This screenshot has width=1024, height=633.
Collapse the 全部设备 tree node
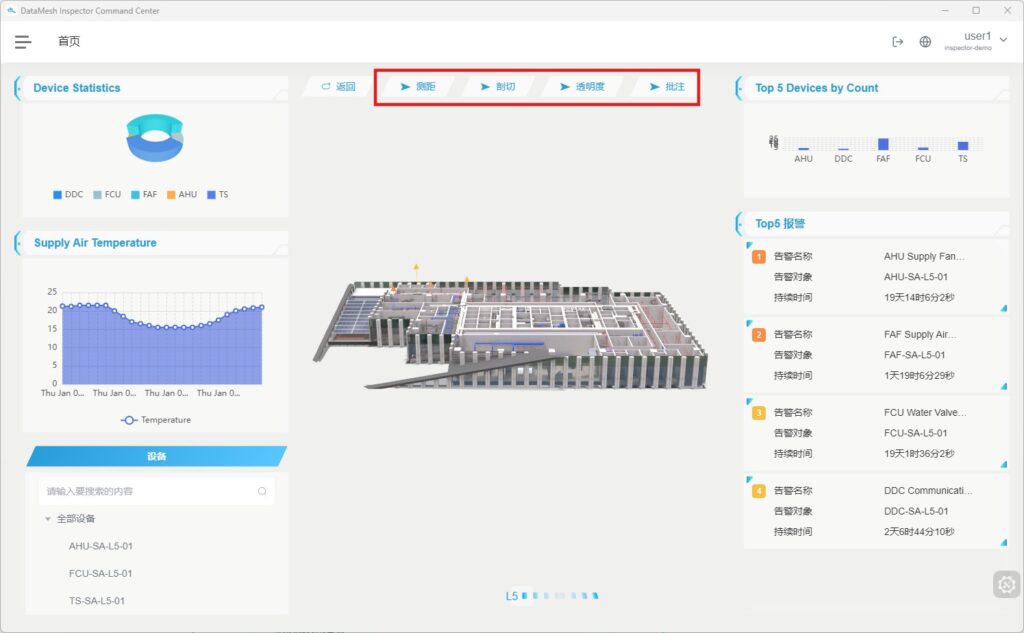[48, 519]
